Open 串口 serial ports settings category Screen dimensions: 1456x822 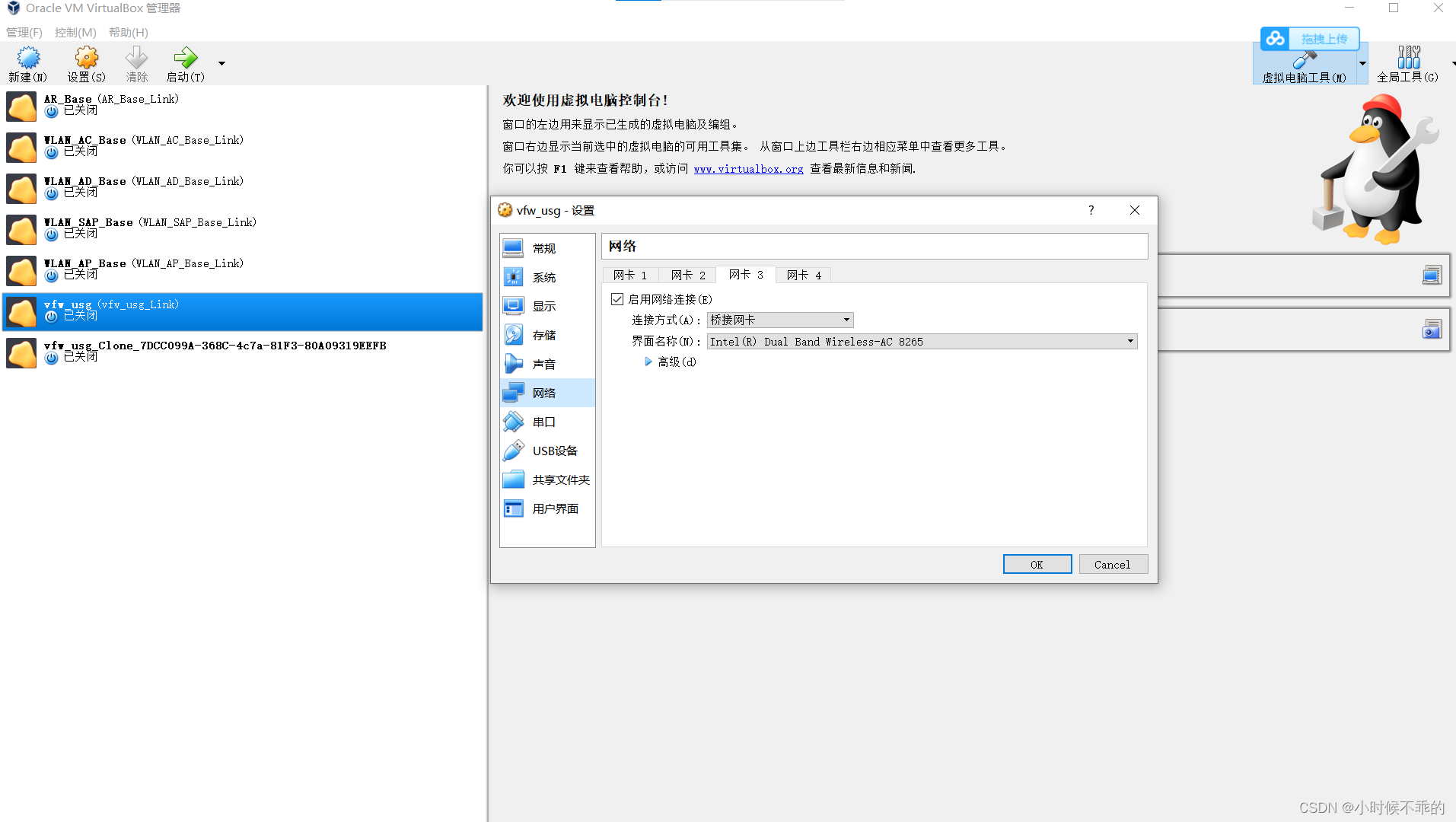(x=547, y=422)
